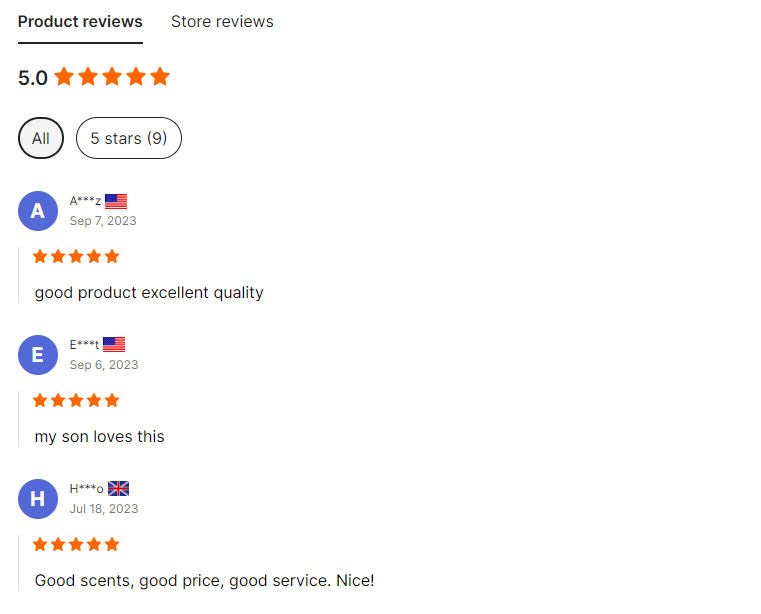The width and height of the screenshot is (761, 614).
Task: Click the UK flag beside H***o
Action: [118, 488]
